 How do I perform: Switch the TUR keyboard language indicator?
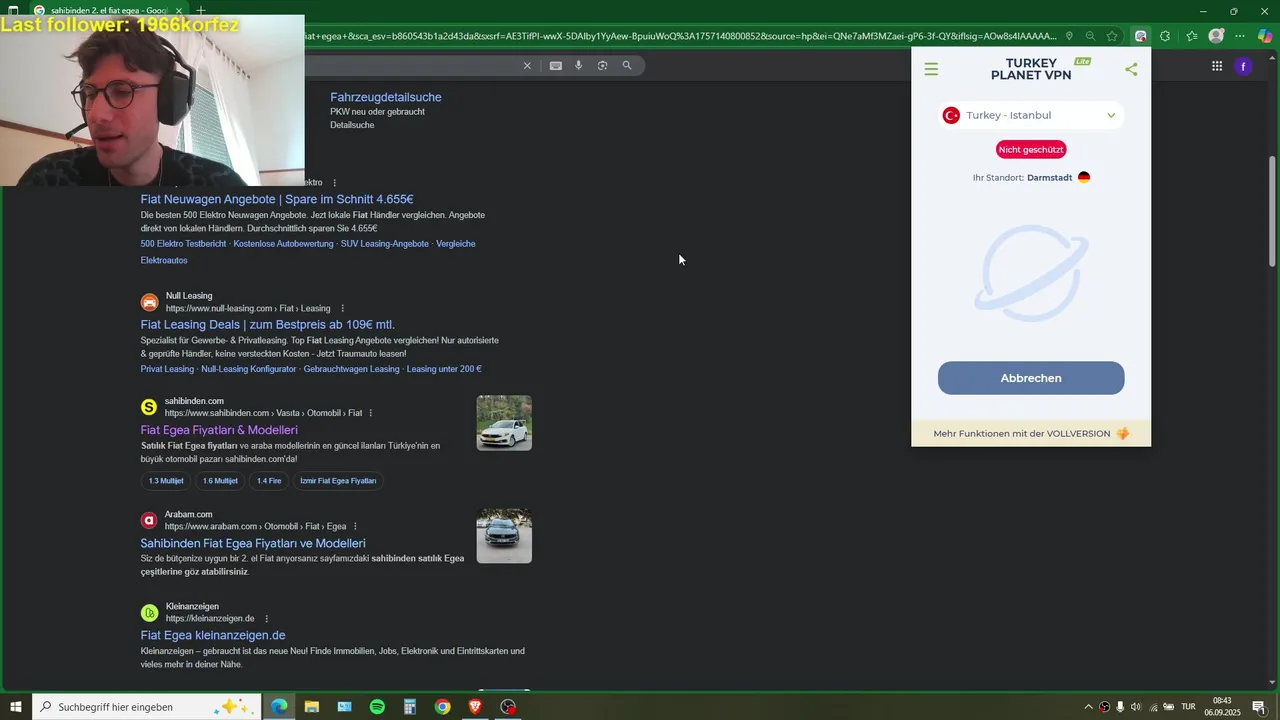1189,707
